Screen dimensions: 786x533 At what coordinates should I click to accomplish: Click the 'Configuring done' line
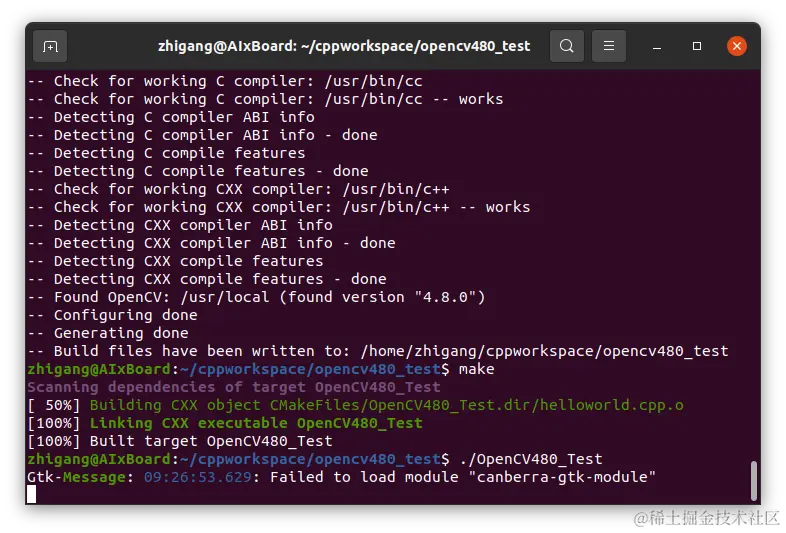[x=113, y=315]
